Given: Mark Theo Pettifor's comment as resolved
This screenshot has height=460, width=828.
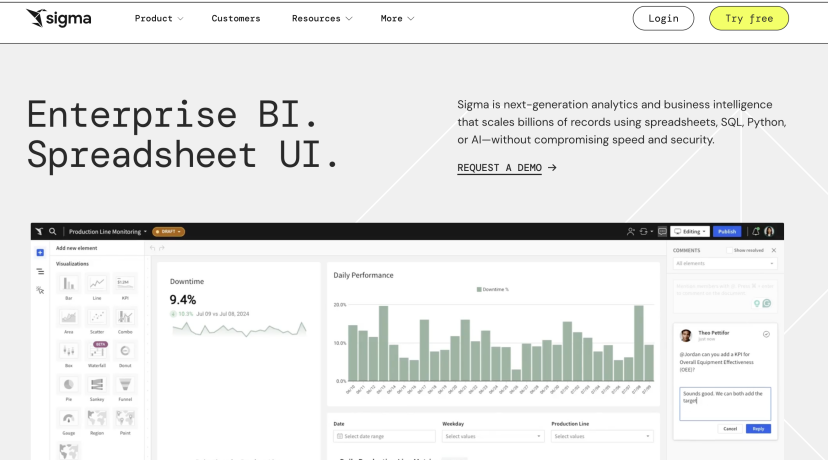Looking at the screenshot, I should coord(766,334).
